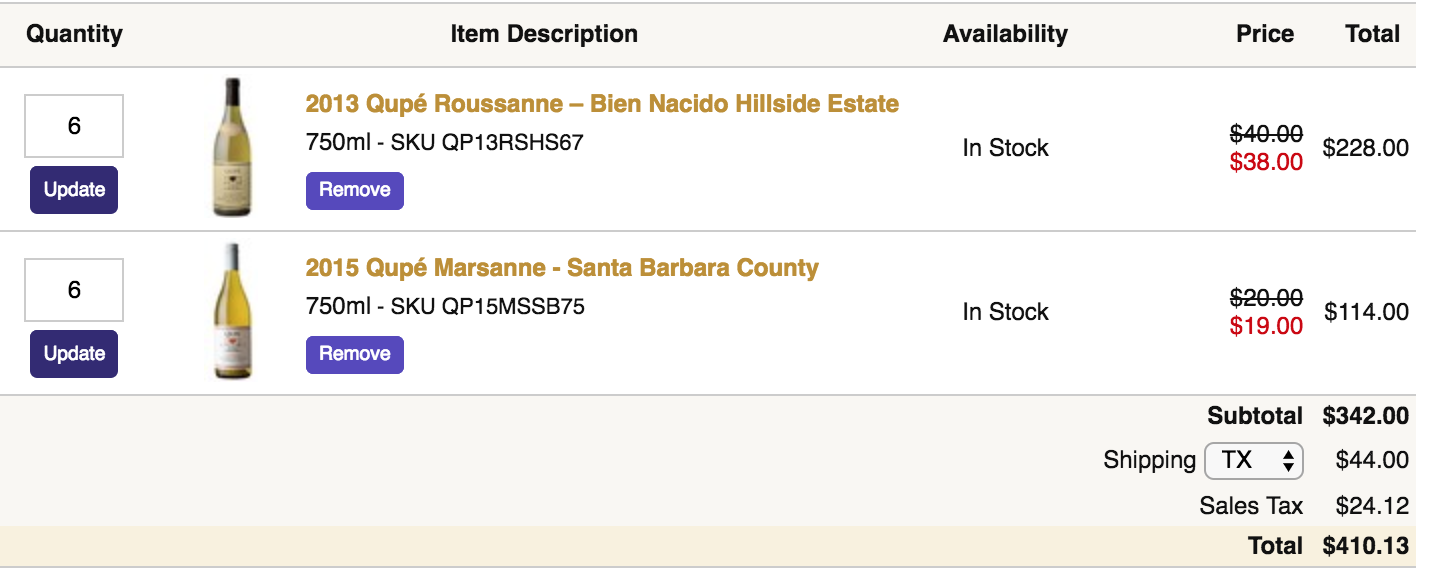Image resolution: width=1432 pixels, height=572 pixels.
Task: Click the Marsanne quantity input field
Action: [x=74, y=290]
